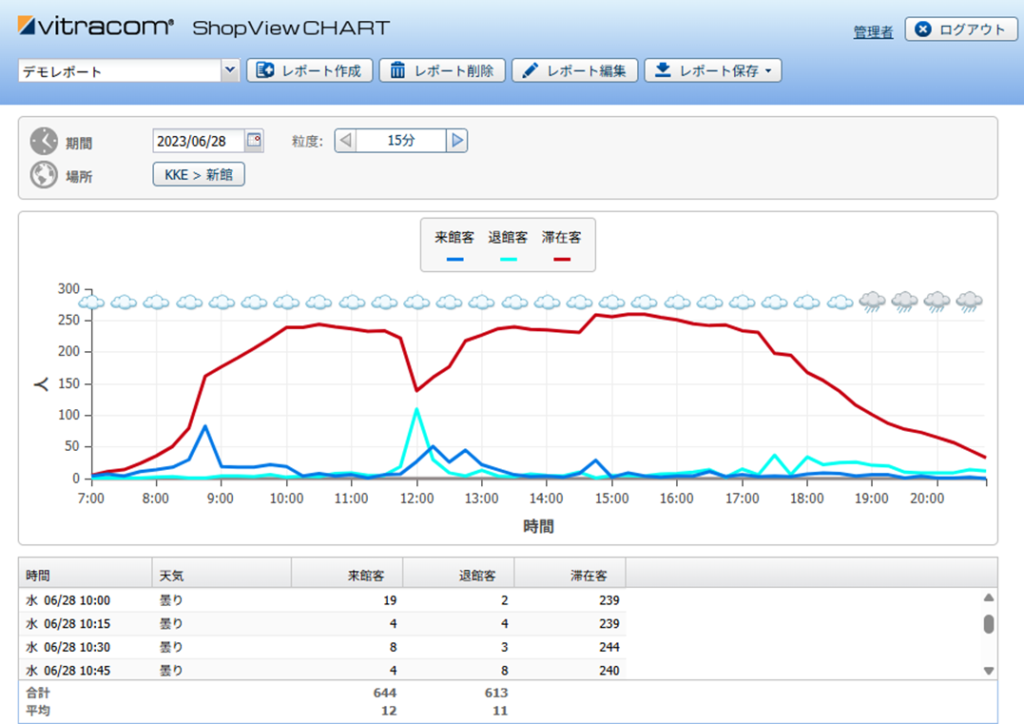Image resolution: width=1024 pixels, height=724 pixels.
Task: Open the KKE > 新館 location selector
Action: (198, 175)
